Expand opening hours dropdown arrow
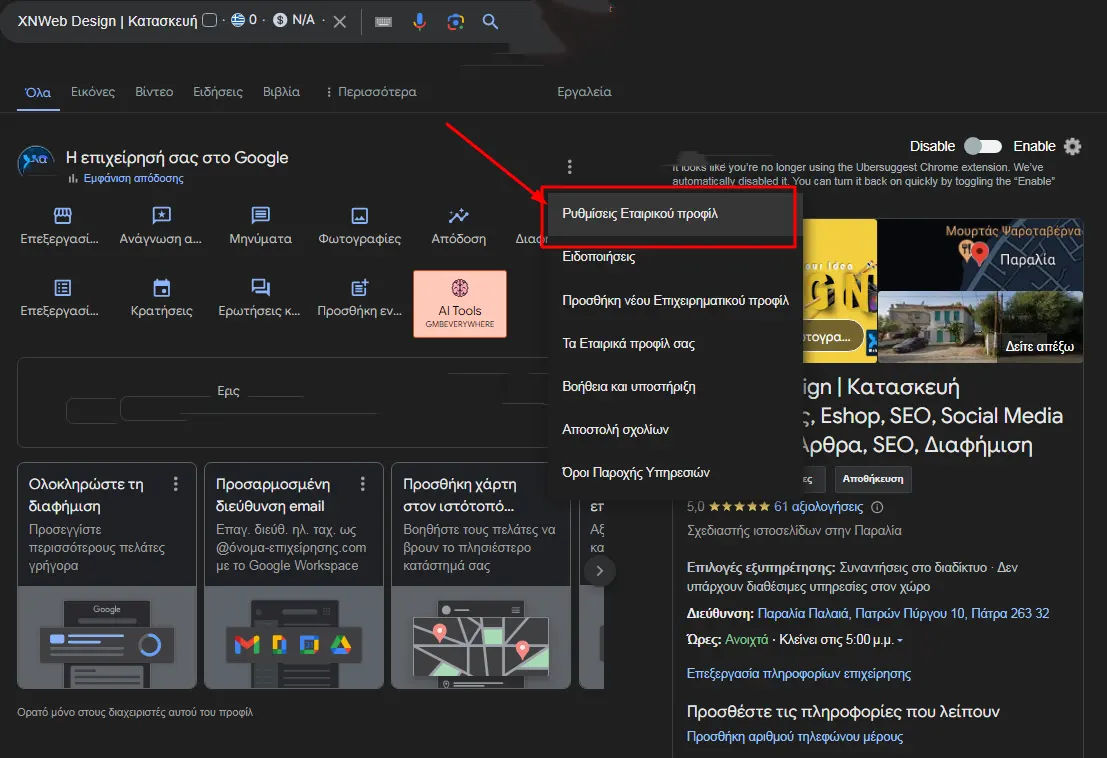The image size is (1107, 758). point(900,640)
